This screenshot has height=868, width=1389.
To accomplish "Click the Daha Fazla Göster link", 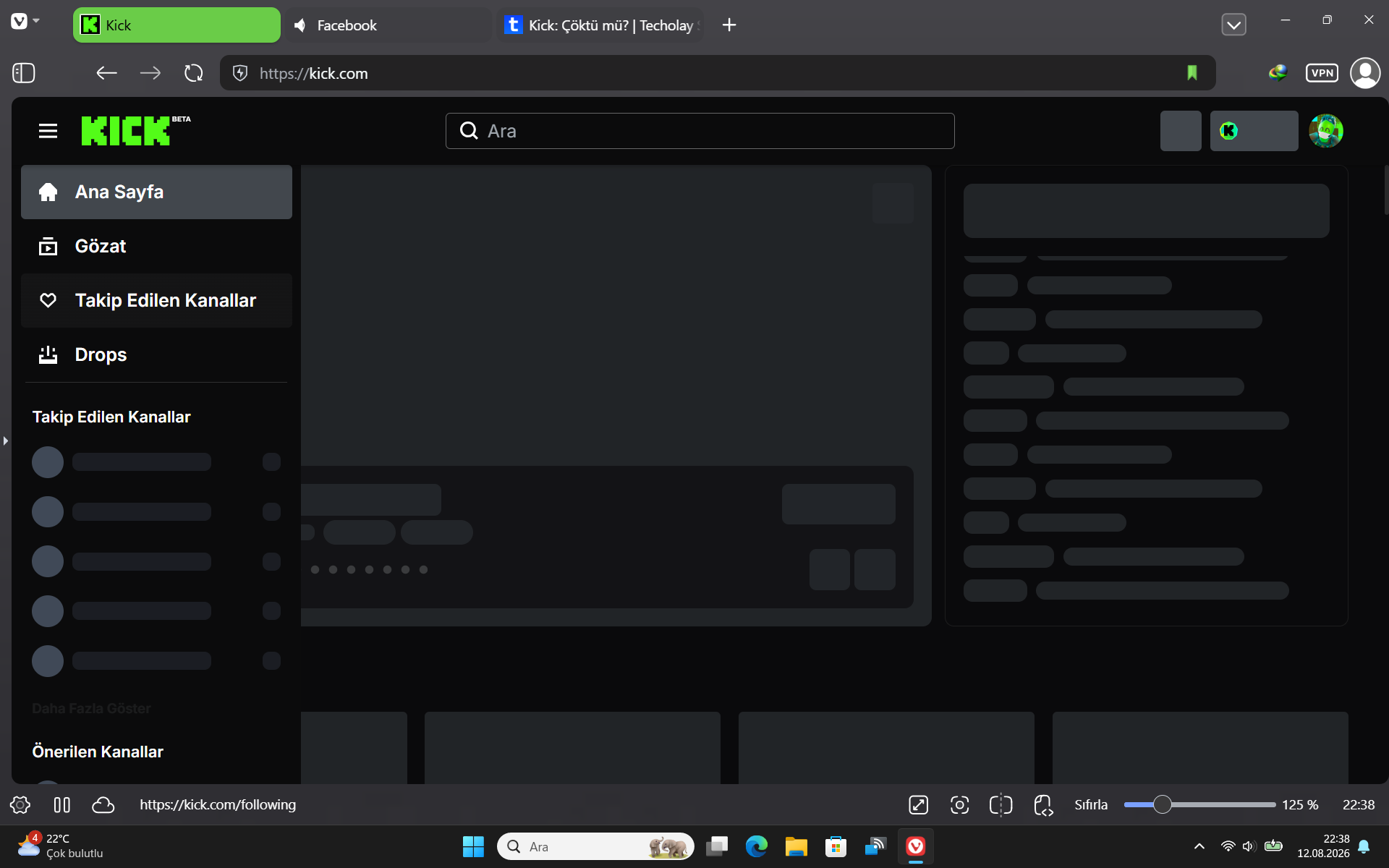I will pos(91,709).
